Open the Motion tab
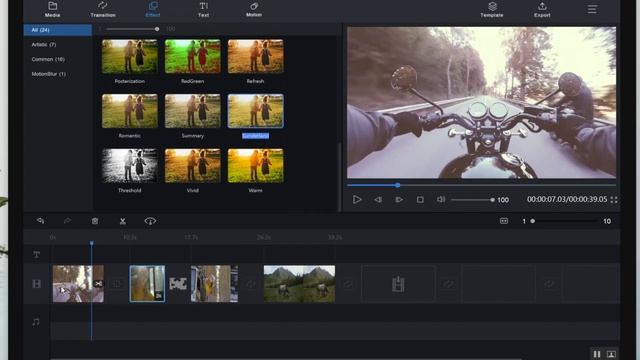The image size is (640, 360). (254, 10)
